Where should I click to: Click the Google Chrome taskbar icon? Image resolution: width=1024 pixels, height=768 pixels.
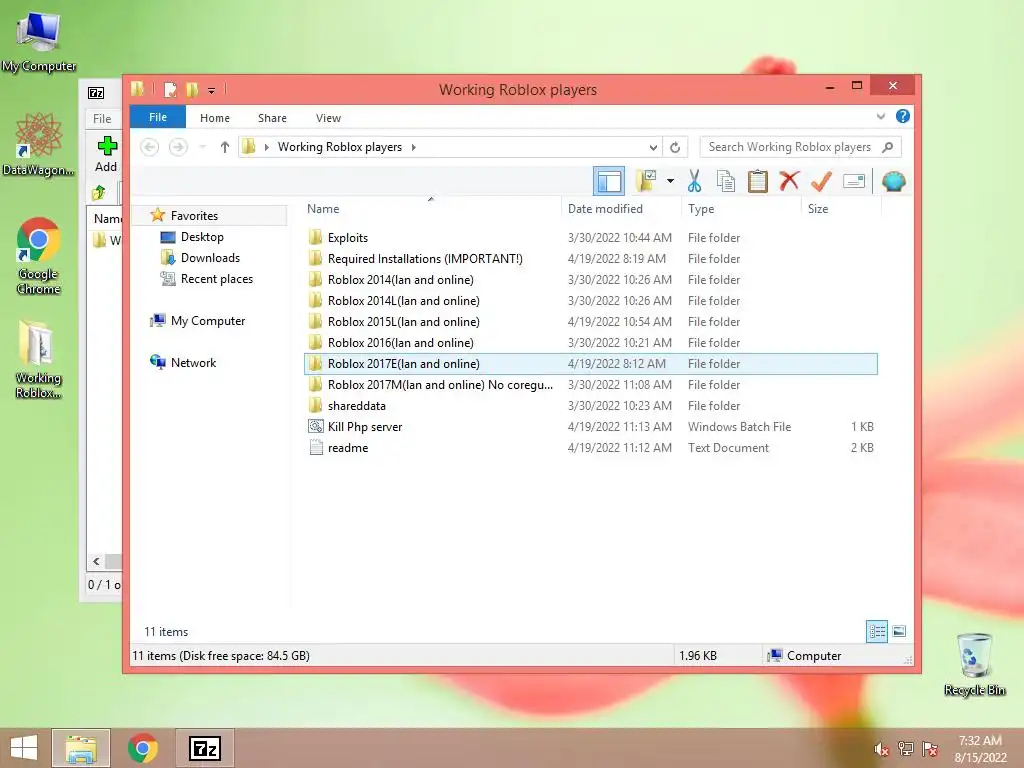142,748
